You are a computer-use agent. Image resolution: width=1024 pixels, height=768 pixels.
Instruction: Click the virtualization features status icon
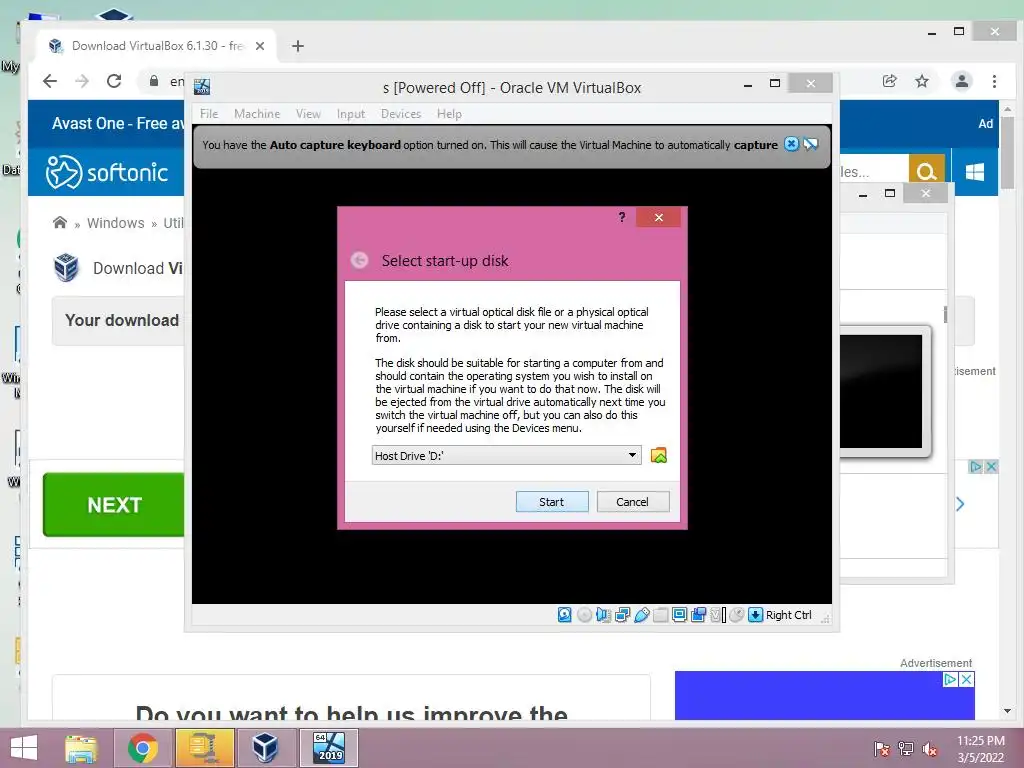pyautogui.click(x=718, y=615)
